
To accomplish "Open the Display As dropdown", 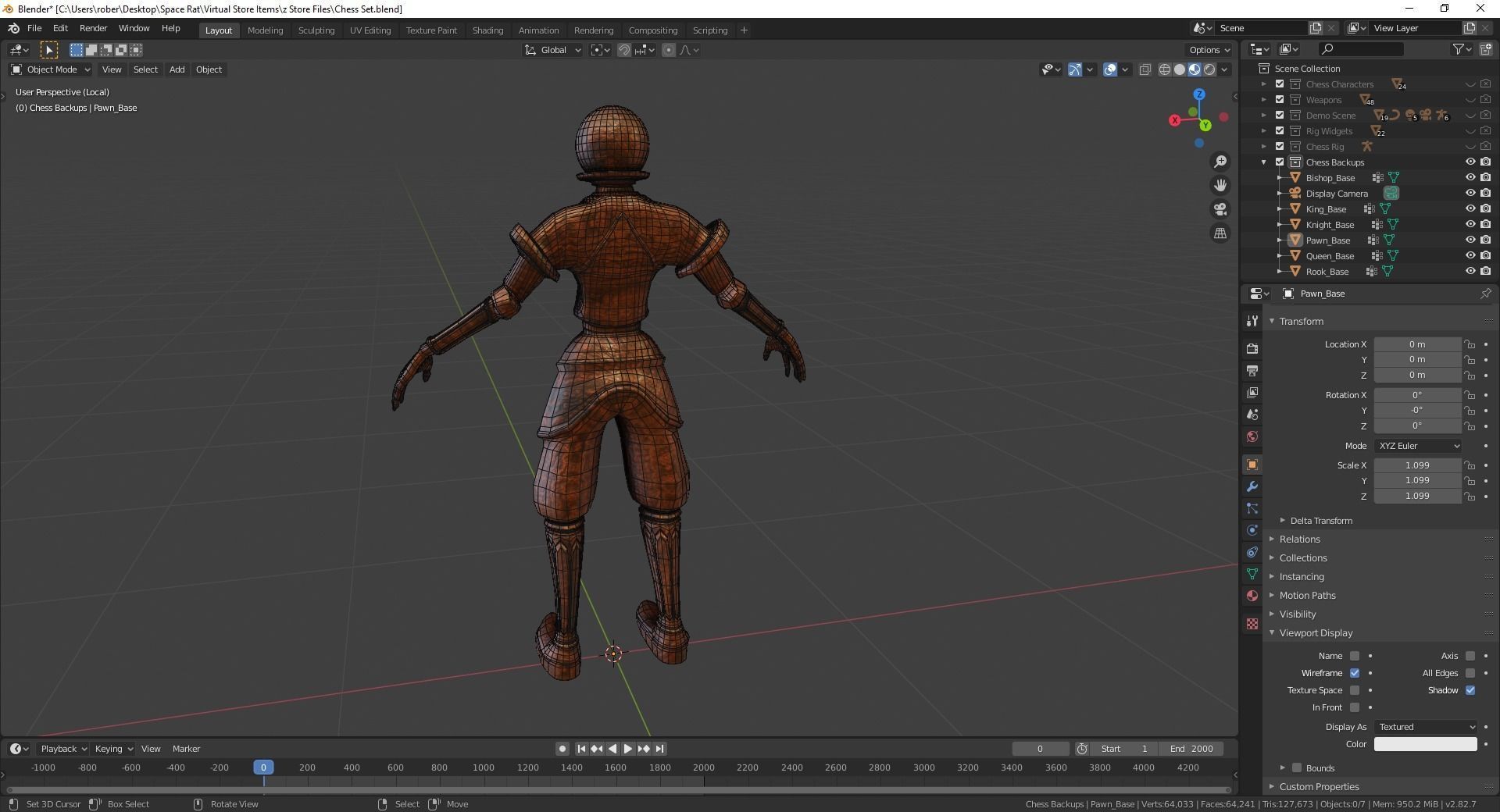I will 1426,727.
